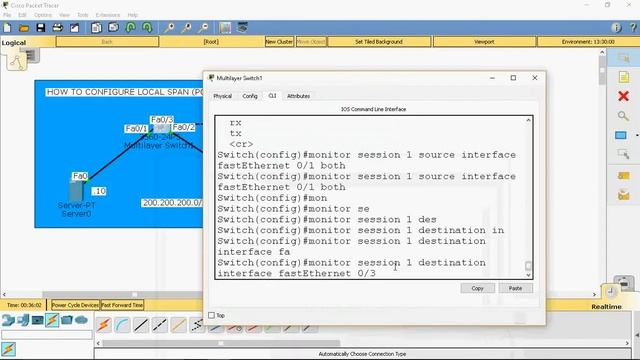Open the Drawing Palette icon
640x360 pixels.
click(225, 28)
